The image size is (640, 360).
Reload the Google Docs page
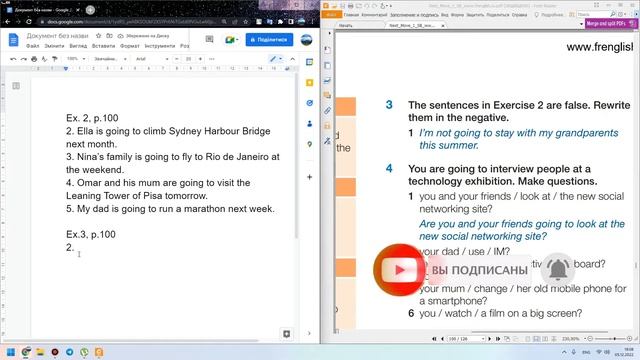click(29, 22)
